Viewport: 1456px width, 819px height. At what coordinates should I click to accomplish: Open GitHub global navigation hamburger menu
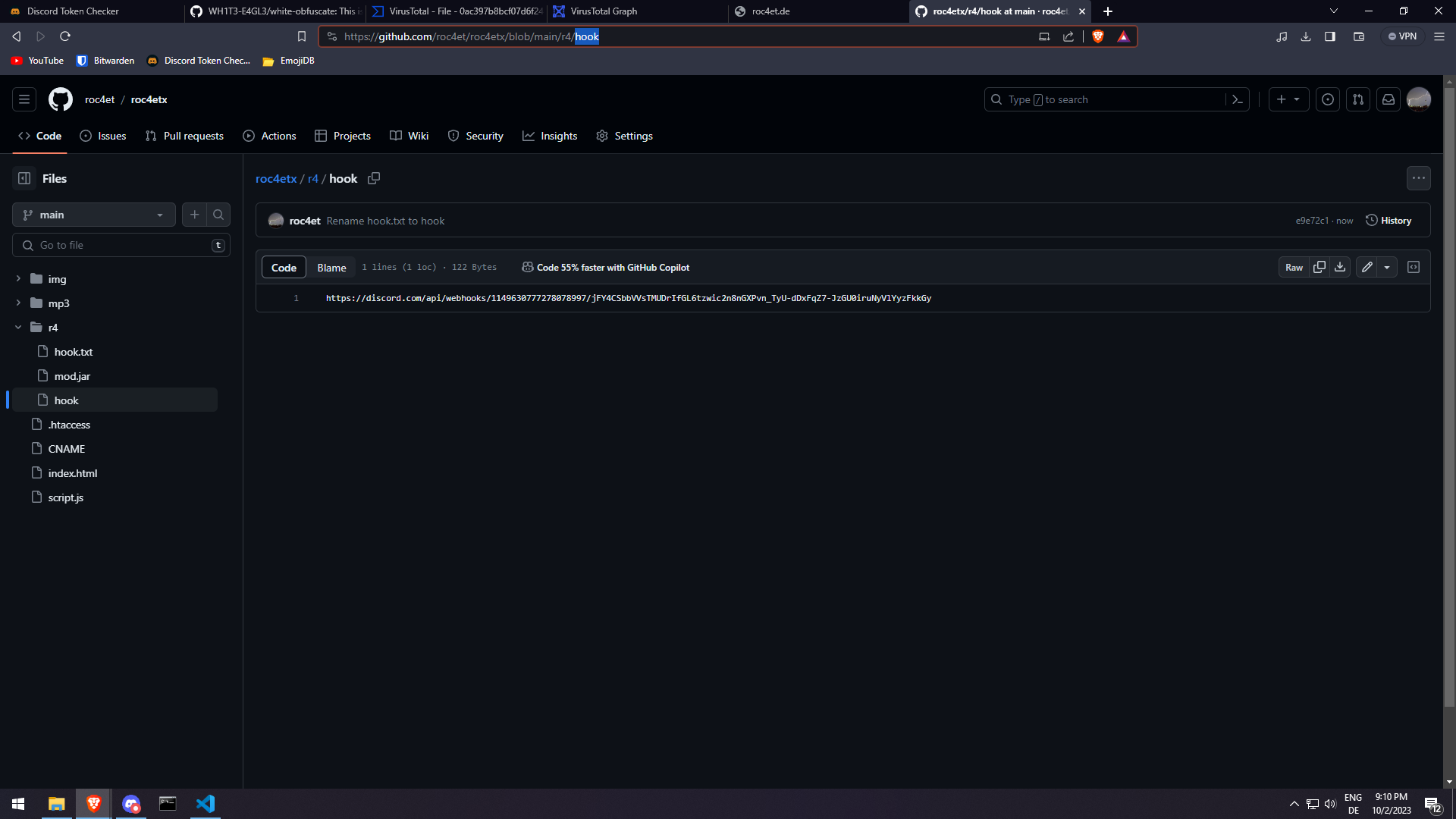(24, 99)
